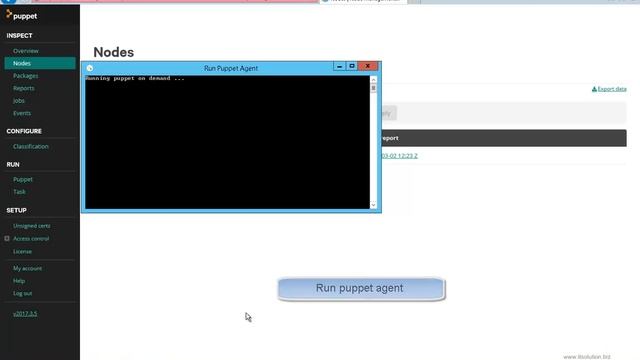Click the Nodes page heading
Image resolution: width=640 pixels, height=360 pixels.
[113, 52]
